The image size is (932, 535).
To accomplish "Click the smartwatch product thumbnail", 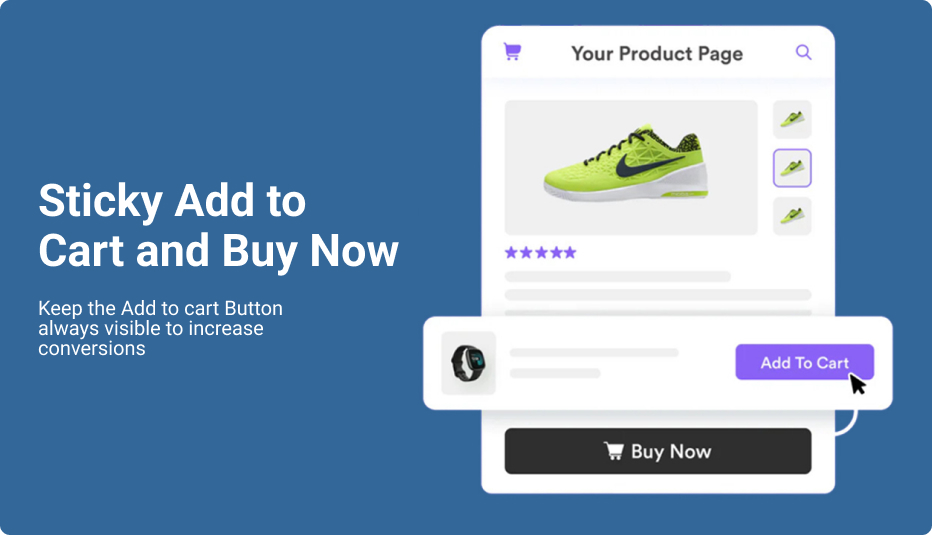I will [x=468, y=363].
